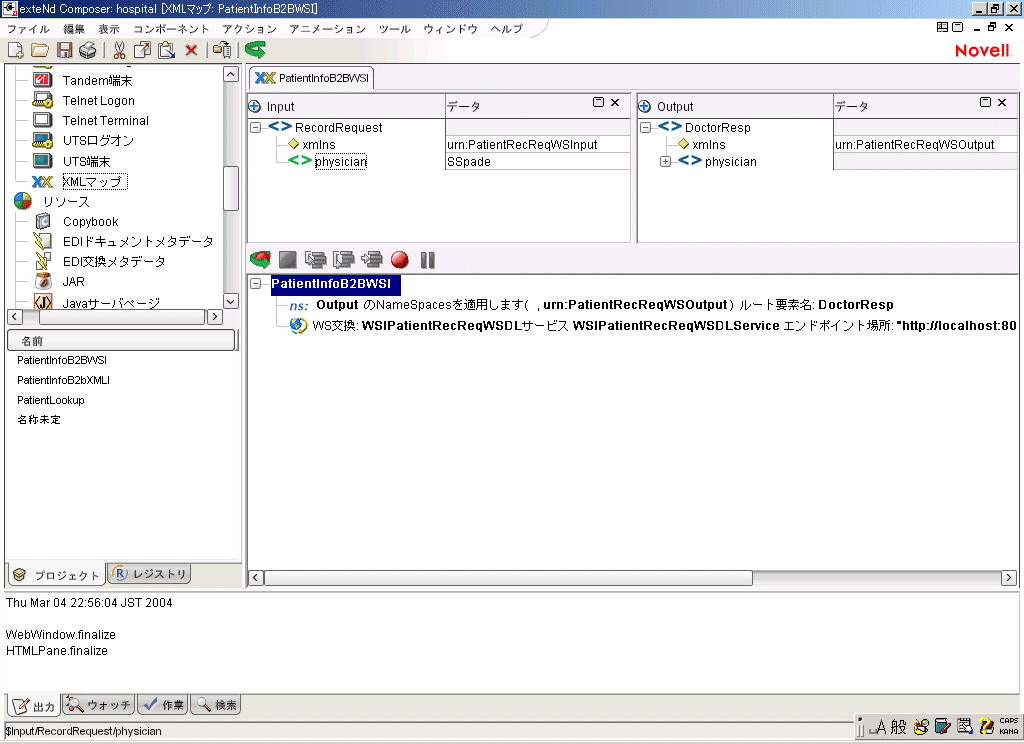1024x744 pixels.
Task: Click the Print toolbar icon
Action: (88, 50)
